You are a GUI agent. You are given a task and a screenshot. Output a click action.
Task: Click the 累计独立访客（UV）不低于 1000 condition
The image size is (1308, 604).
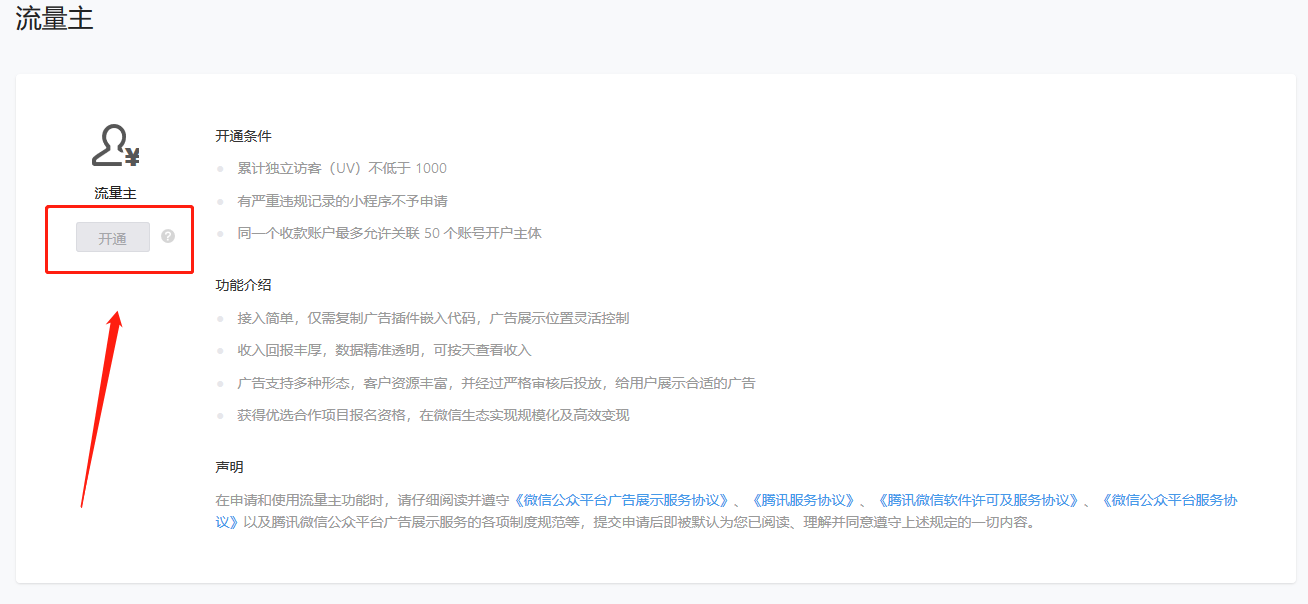tap(341, 168)
